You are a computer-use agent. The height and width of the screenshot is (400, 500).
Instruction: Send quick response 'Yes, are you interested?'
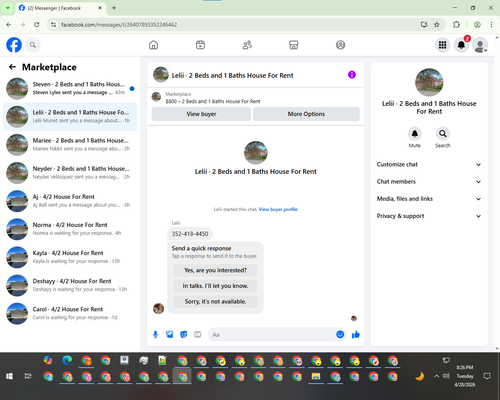(x=215, y=270)
